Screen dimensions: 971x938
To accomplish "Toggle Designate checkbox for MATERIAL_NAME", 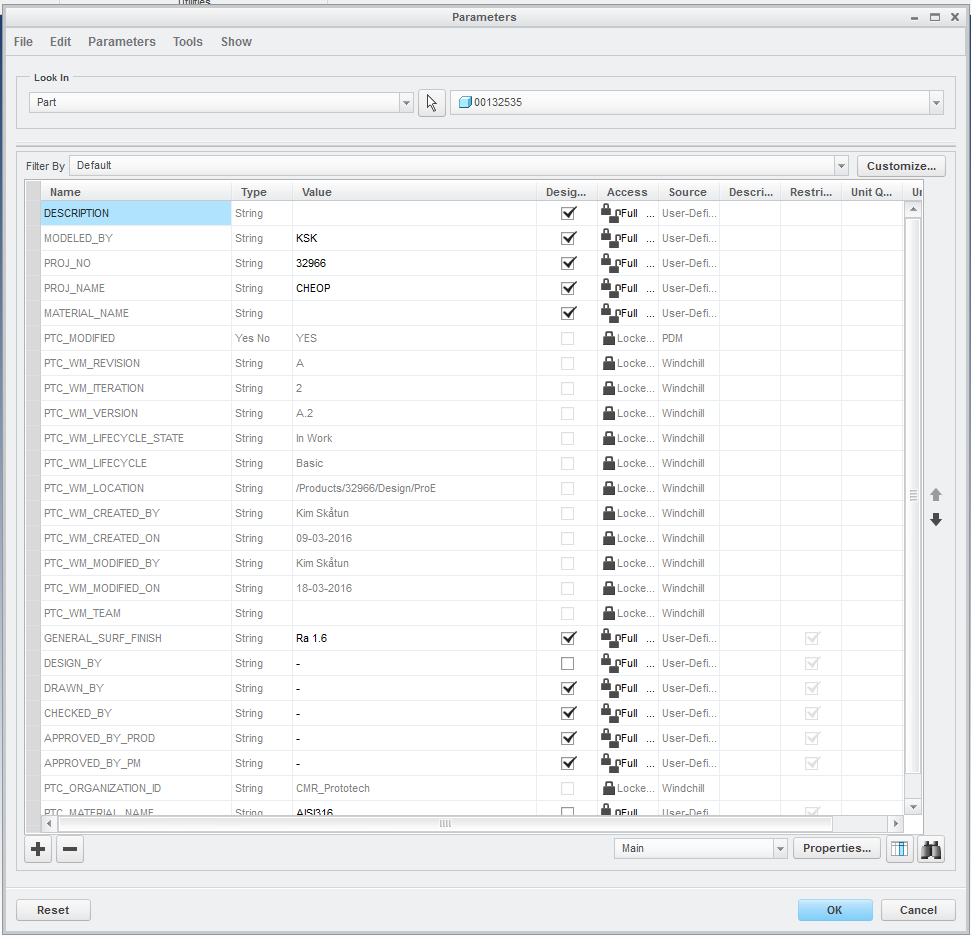I will tap(568, 313).
